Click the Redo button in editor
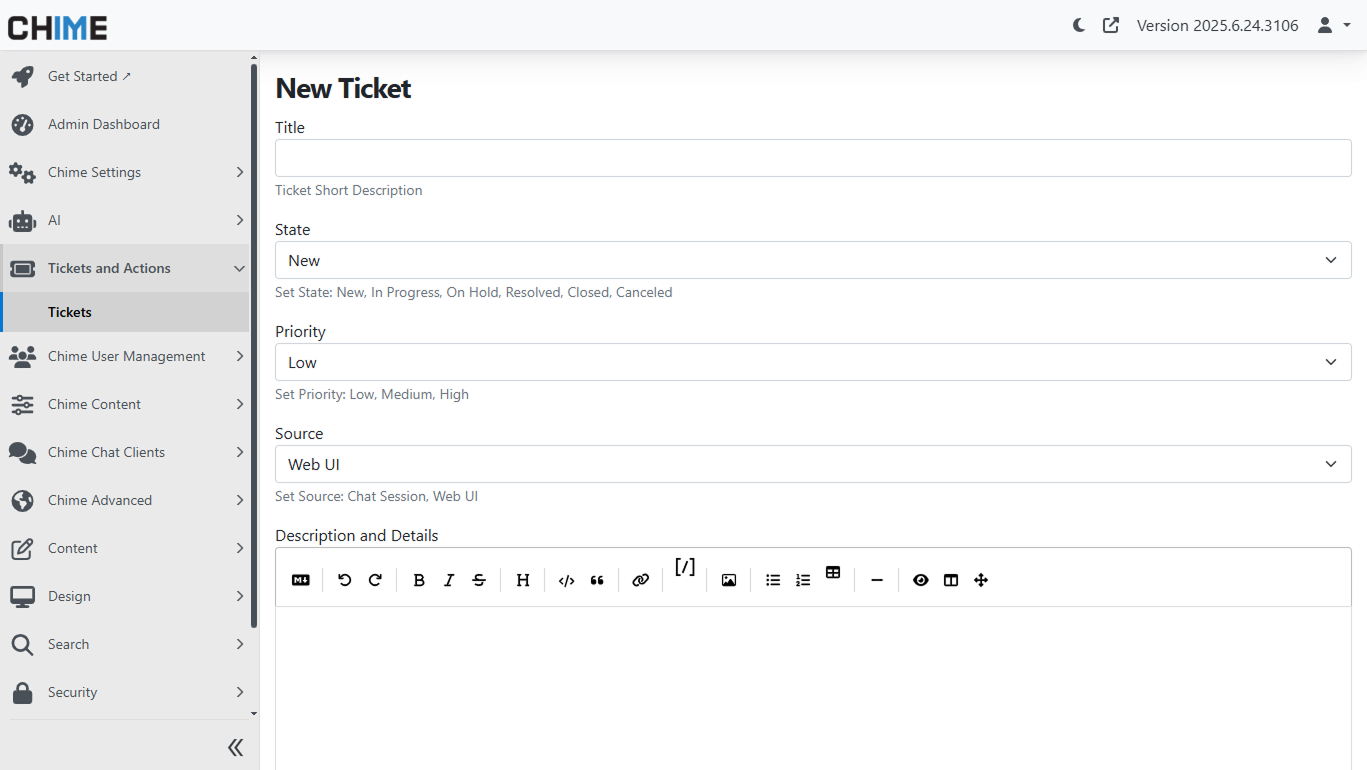Screen dimensions: 1367x770 (x=375, y=580)
